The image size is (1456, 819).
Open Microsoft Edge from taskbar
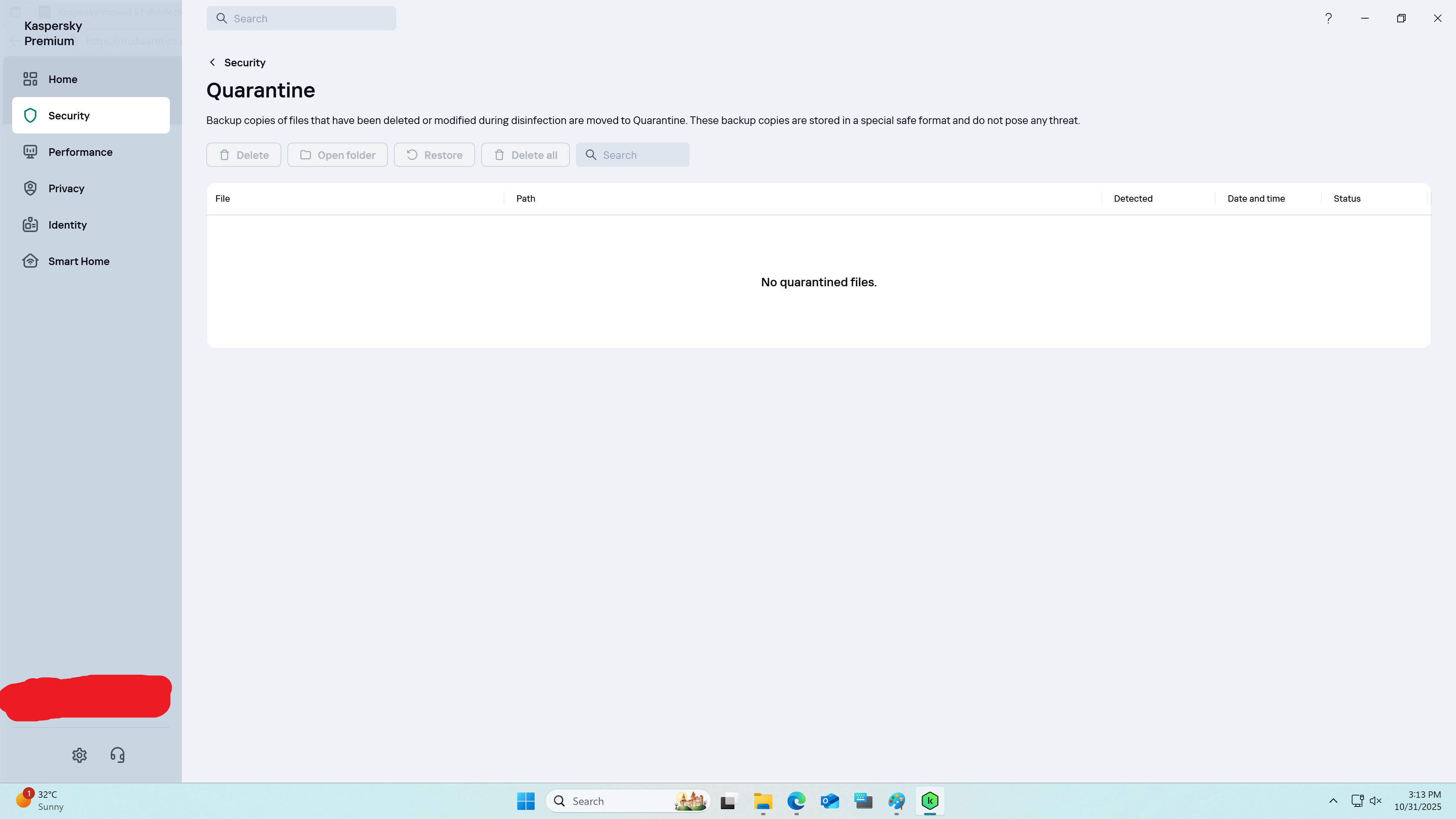click(796, 801)
